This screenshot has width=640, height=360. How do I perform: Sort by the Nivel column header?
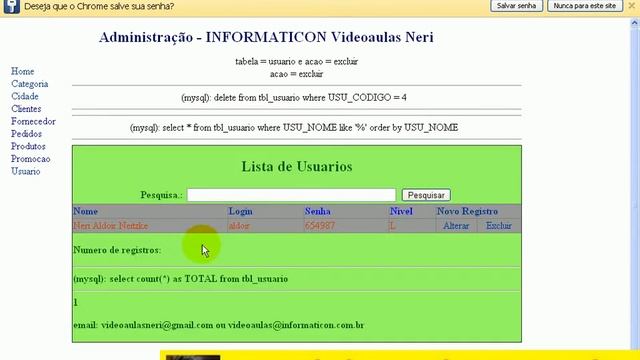point(401,211)
